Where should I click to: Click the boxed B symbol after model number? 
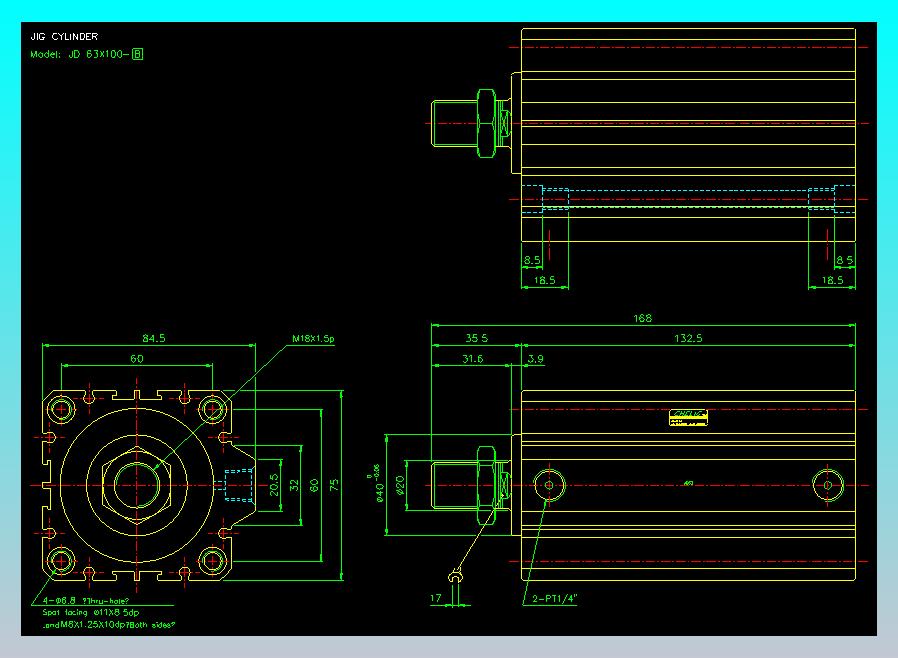[x=137, y=54]
